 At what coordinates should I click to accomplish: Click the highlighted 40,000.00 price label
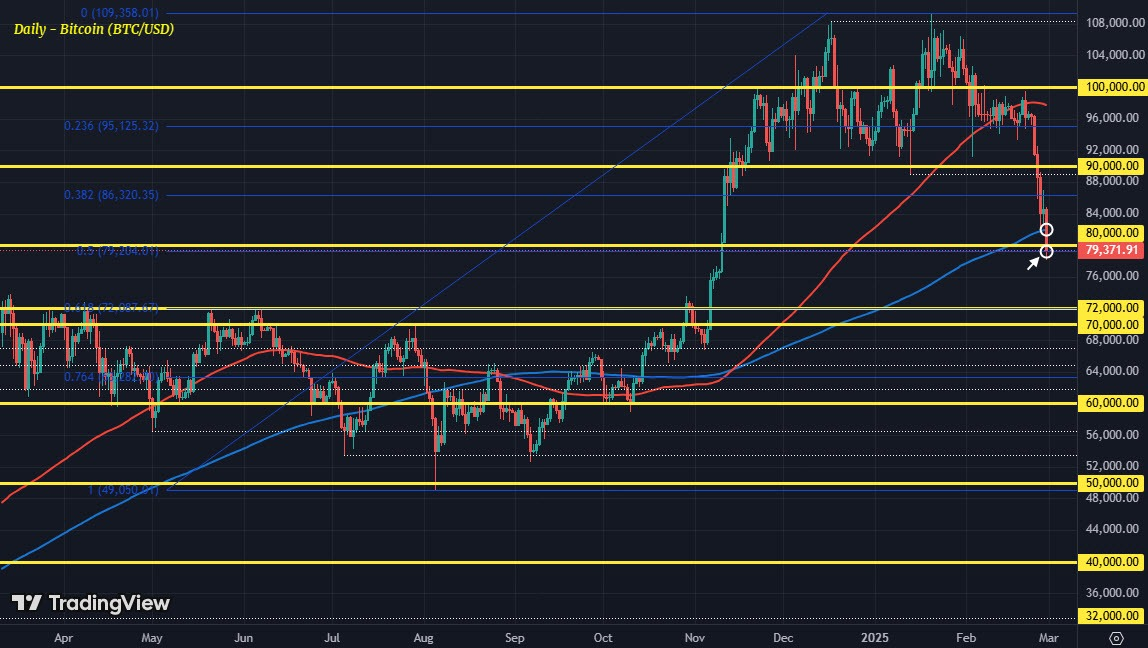1111,562
